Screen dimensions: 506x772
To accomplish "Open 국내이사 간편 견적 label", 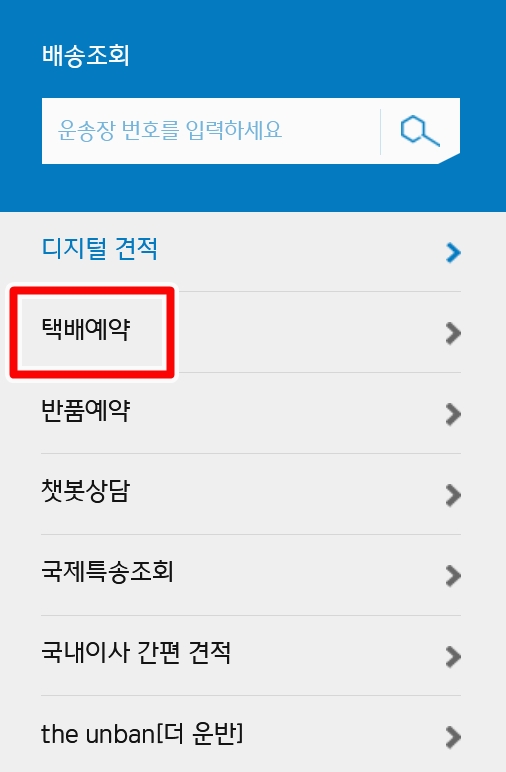I will click(136, 652).
